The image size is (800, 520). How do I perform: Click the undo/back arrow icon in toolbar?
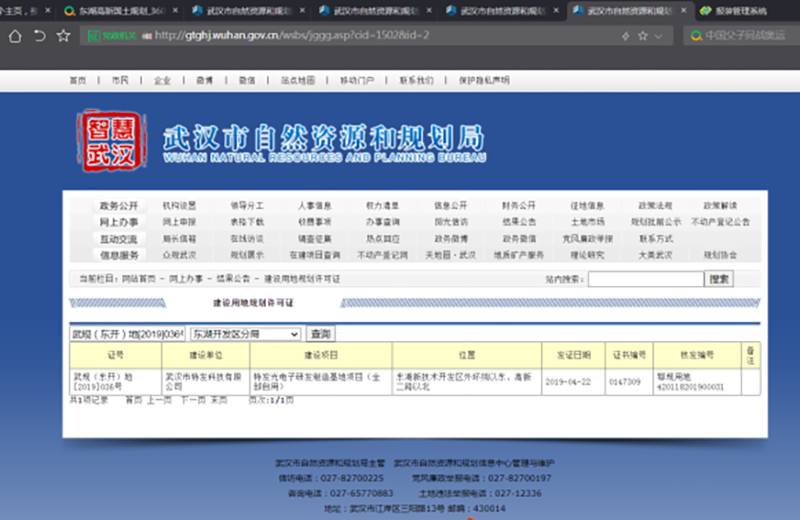click(x=40, y=36)
